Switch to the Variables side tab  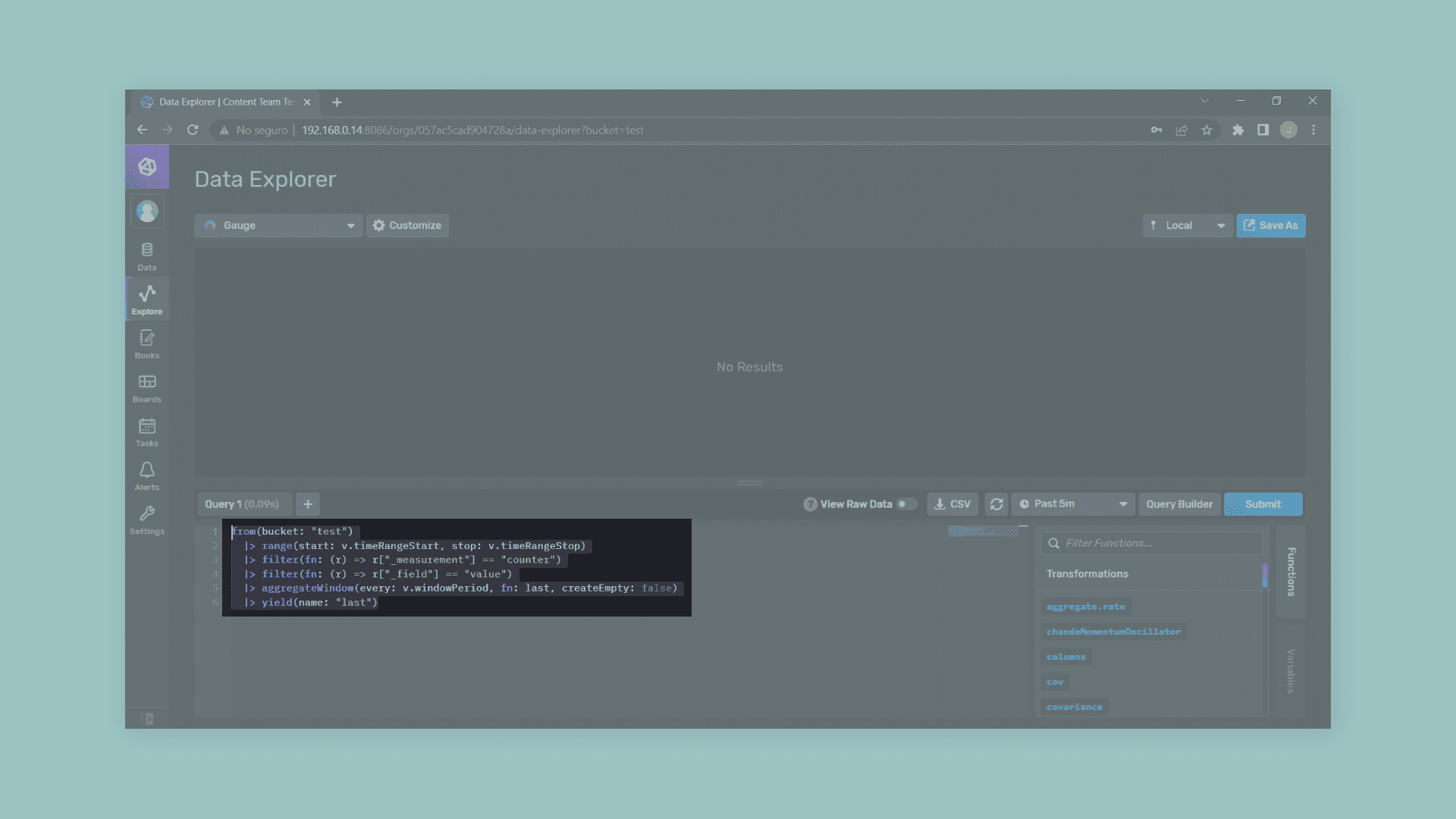(1291, 670)
